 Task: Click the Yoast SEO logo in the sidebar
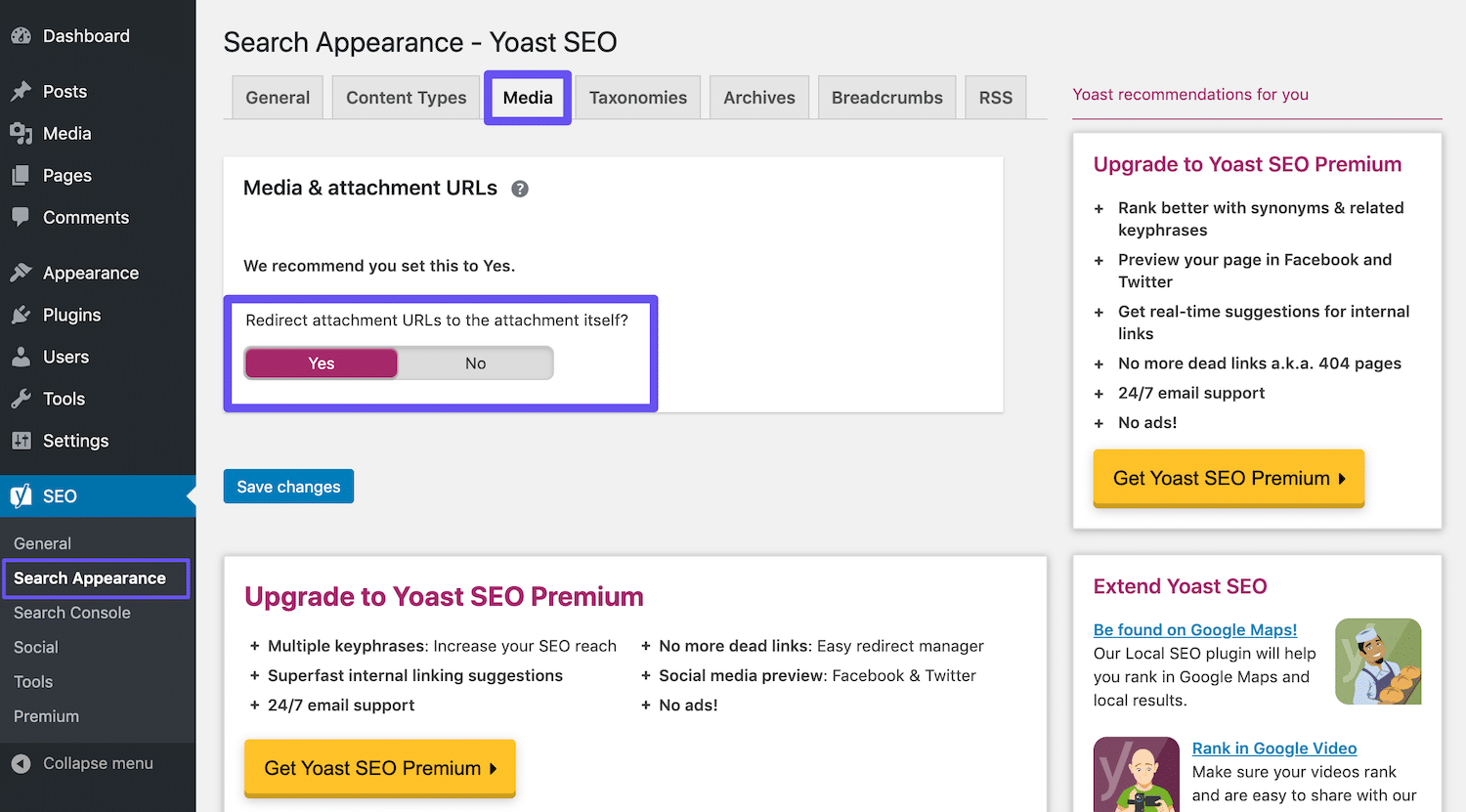[x=22, y=495]
